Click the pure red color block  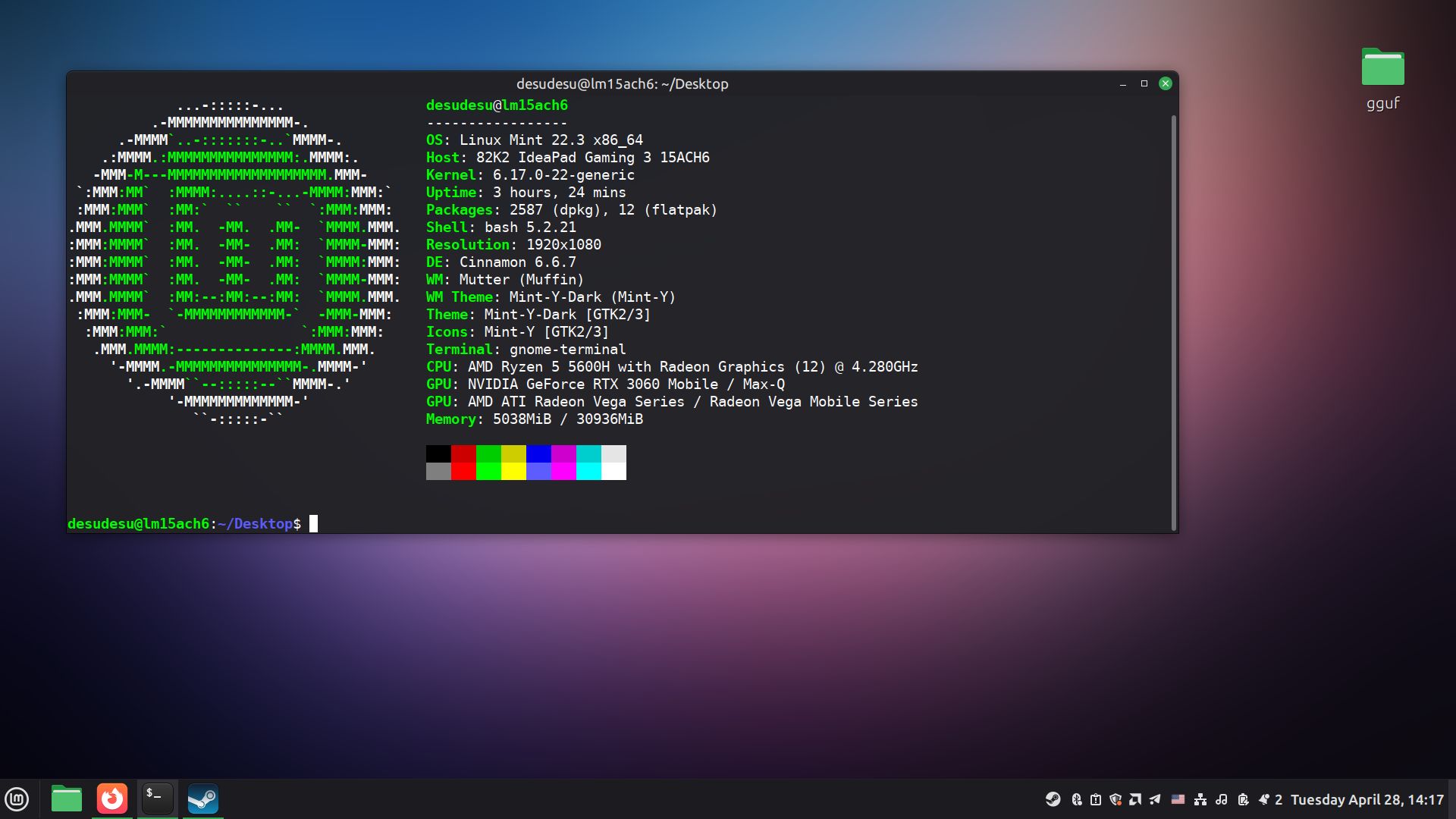(x=463, y=471)
